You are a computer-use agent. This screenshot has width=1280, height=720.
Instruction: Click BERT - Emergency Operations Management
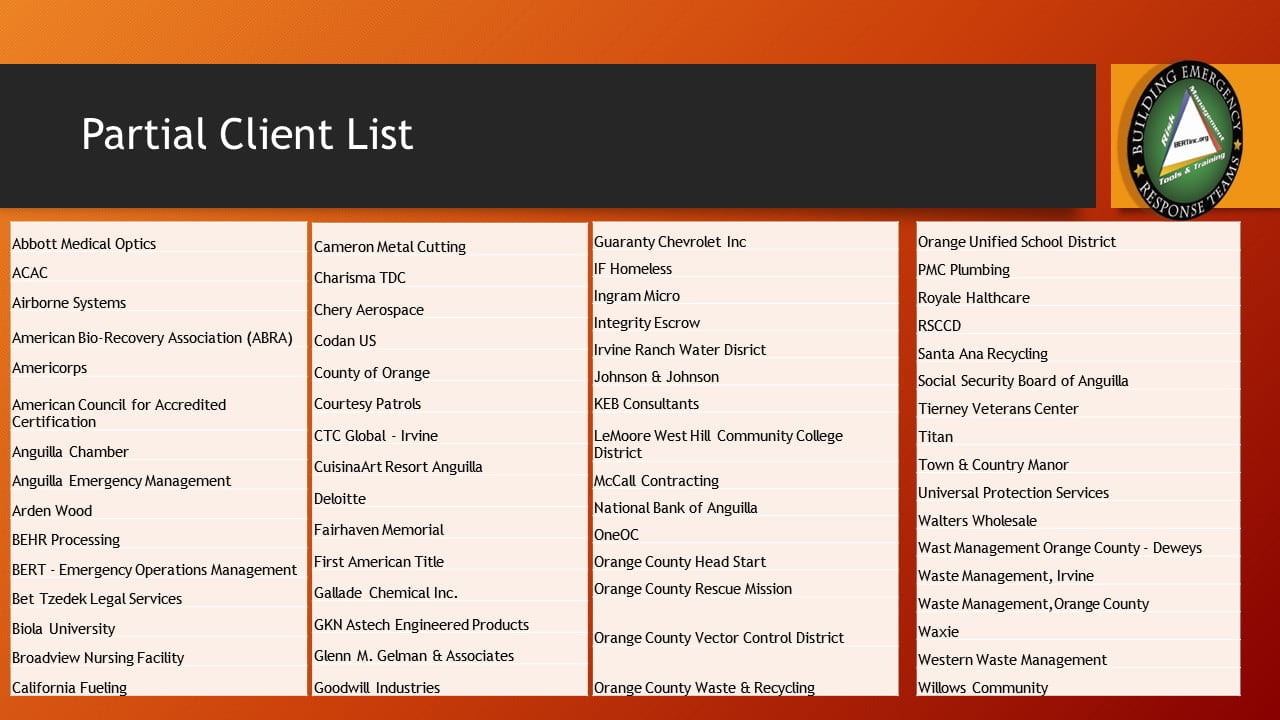[154, 570]
